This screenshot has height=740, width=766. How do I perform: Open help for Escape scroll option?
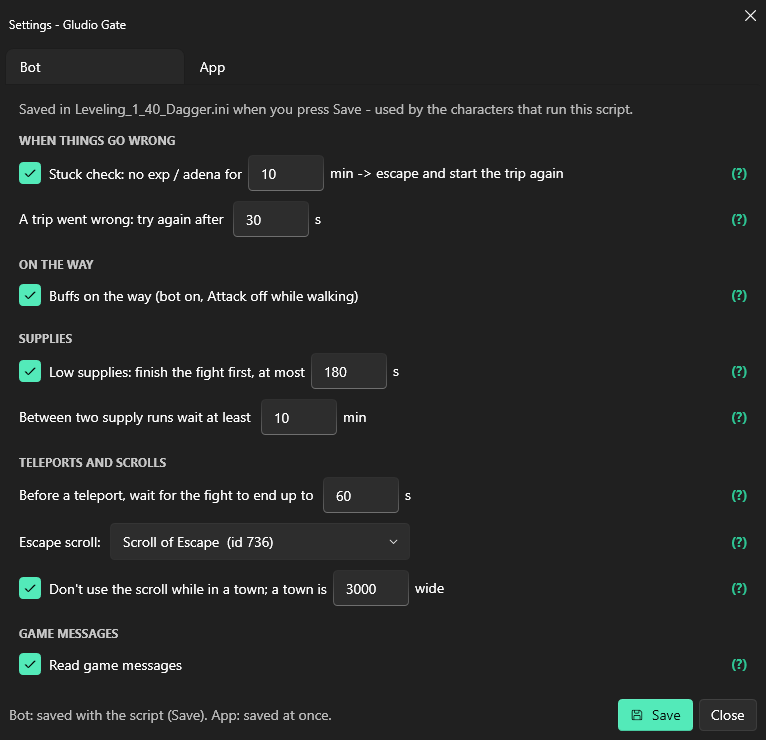(739, 542)
